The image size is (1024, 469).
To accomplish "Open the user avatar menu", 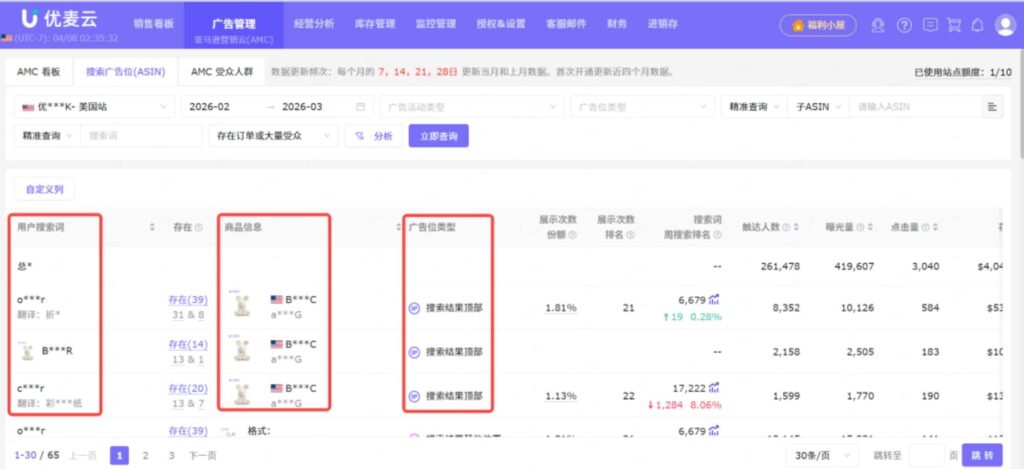I will [1004, 25].
